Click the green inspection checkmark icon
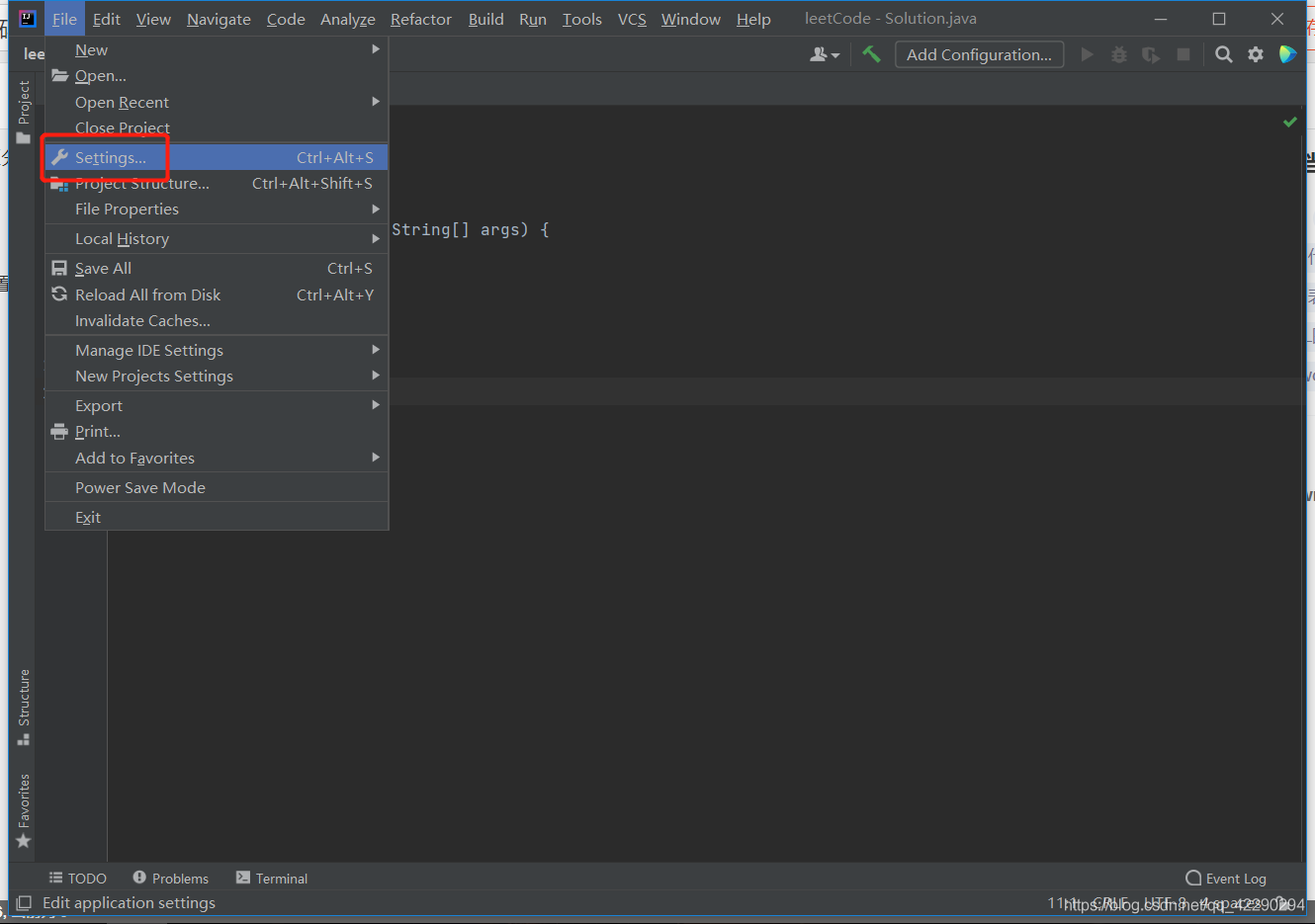Viewport: 1315px width, 924px height. [1289, 122]
